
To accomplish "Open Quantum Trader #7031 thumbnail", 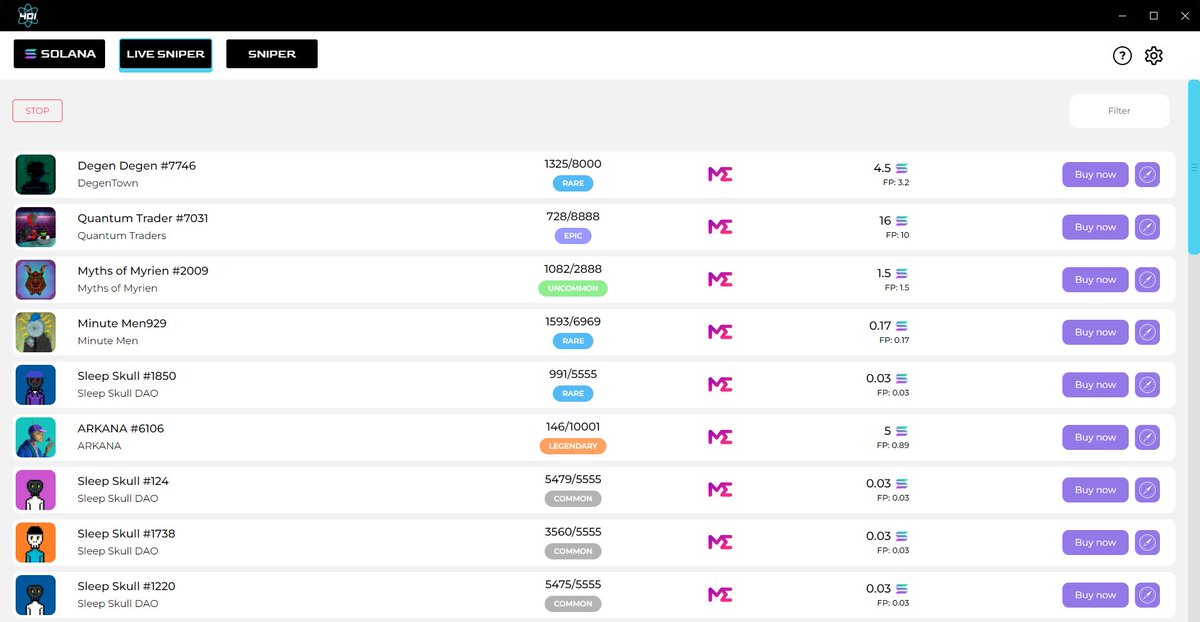I will tap(36, 227).
